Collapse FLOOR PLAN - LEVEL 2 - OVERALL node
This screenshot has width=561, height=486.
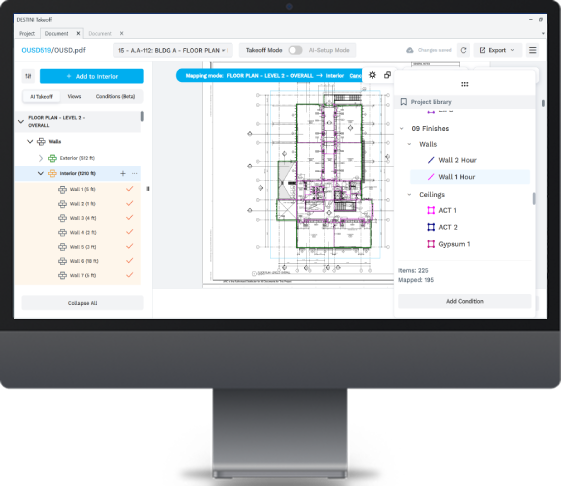(21, 122)
